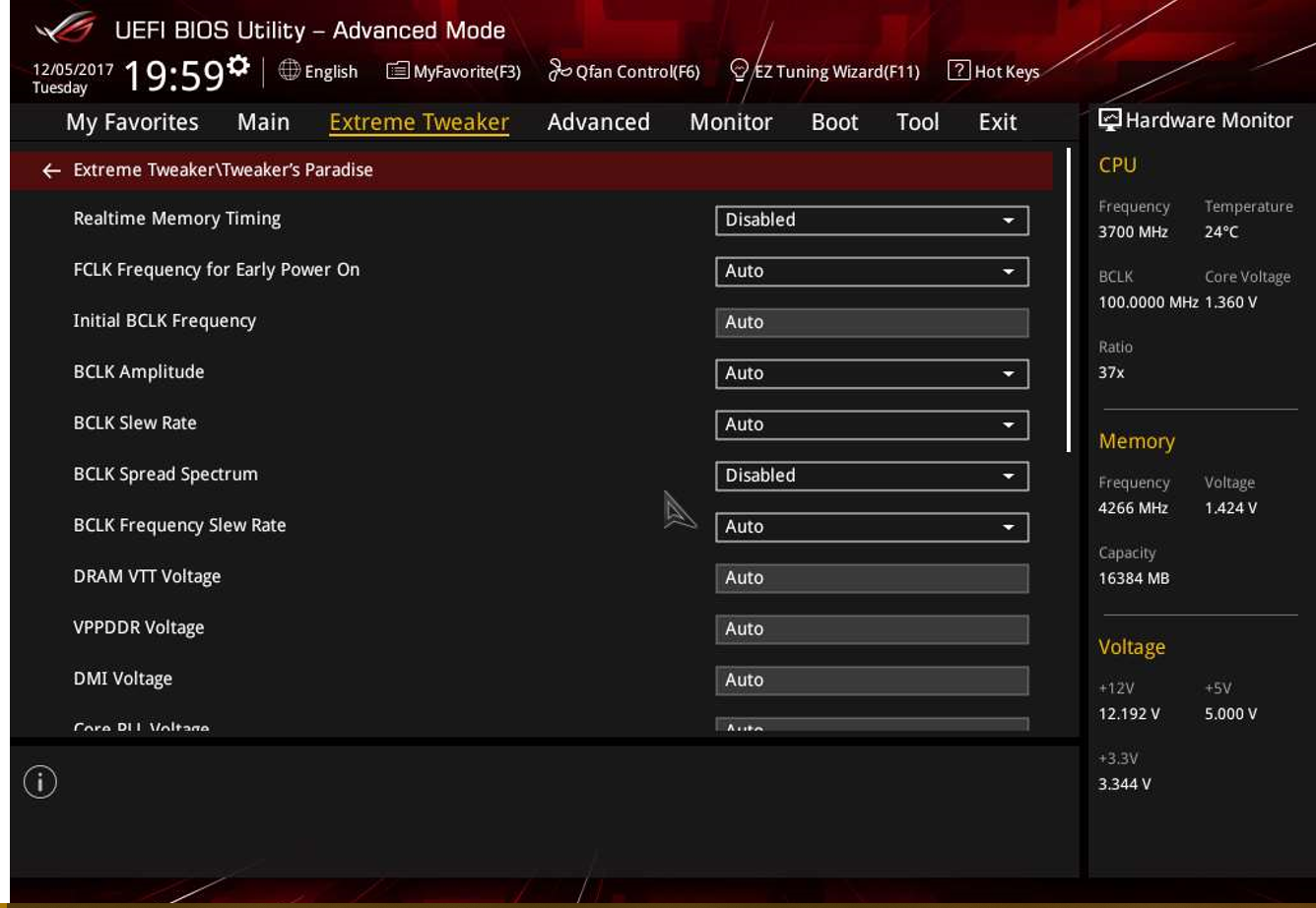Click the Hardware Monitor panel title
This screenshot has width=1316, height=908.
1209,121
